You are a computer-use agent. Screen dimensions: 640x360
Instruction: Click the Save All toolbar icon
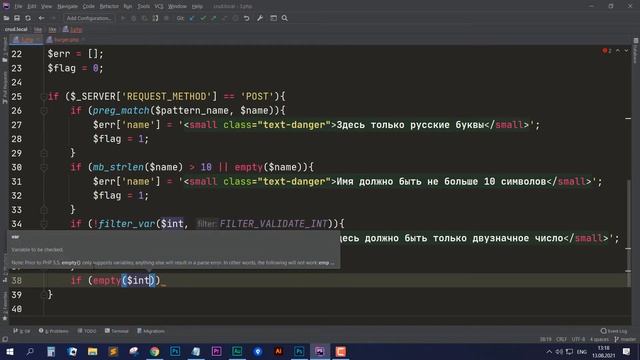pyautogui.click(x=17, y=18)
